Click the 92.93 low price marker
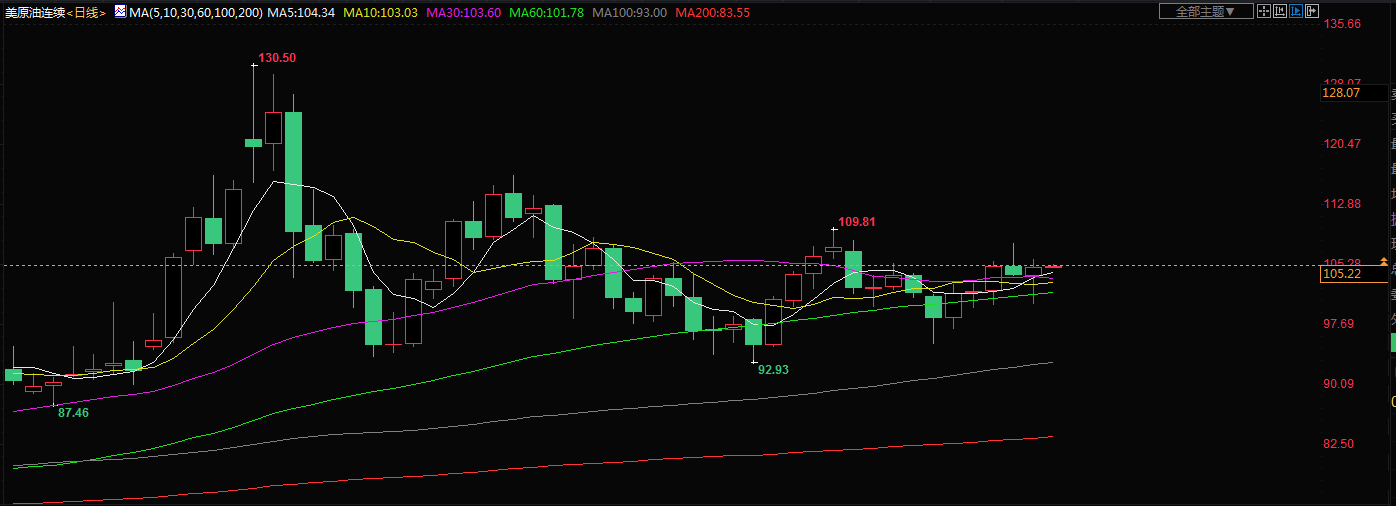 pos(773,369)
